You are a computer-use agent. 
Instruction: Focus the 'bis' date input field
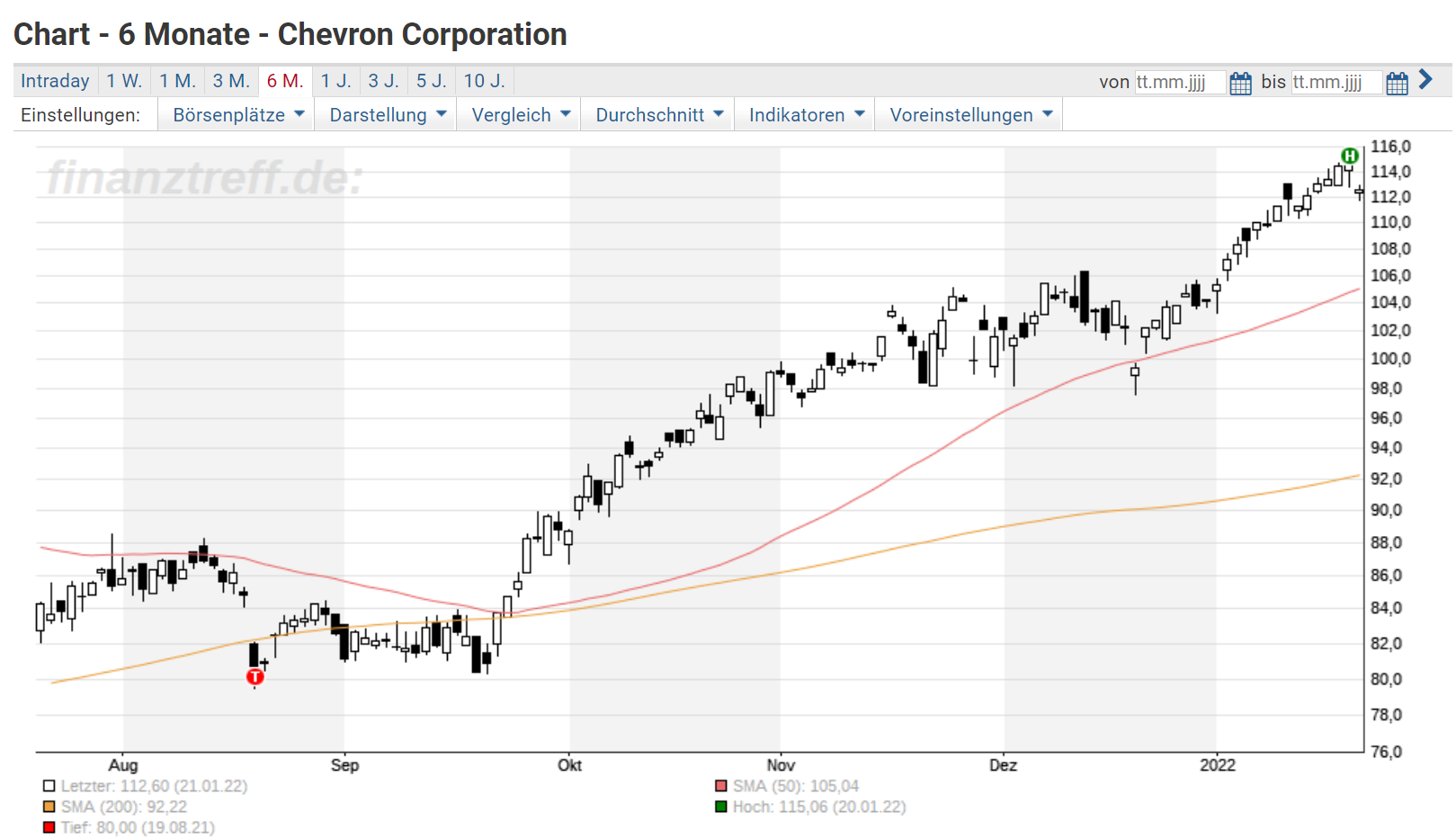1336,83
